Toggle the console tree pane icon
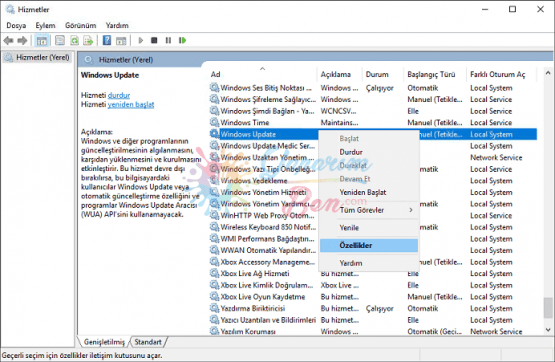 (x=42, y=41)
